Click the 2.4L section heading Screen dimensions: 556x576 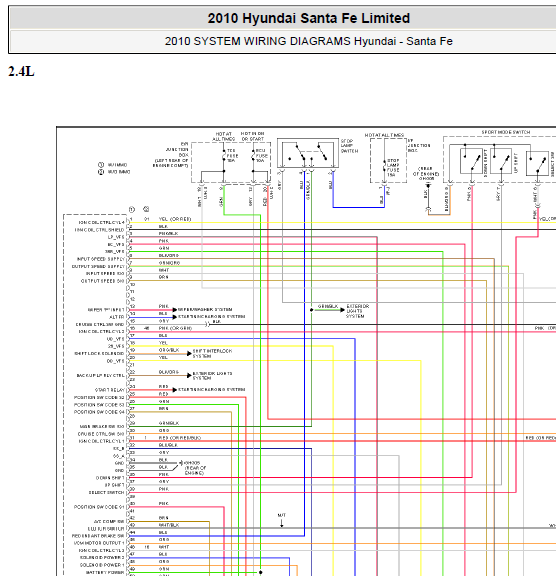[21, 71]
